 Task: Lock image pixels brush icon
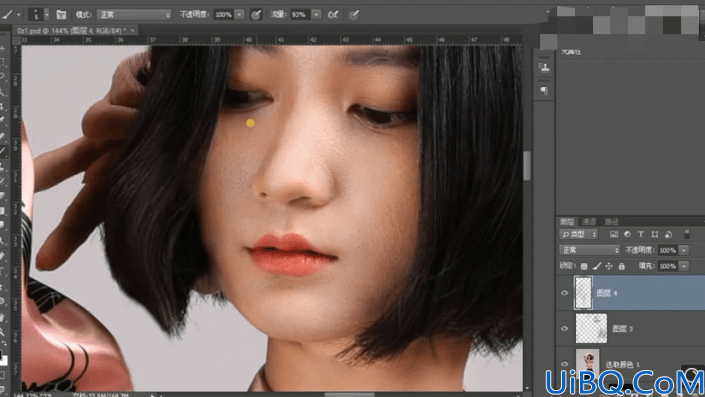coord(597,266)
